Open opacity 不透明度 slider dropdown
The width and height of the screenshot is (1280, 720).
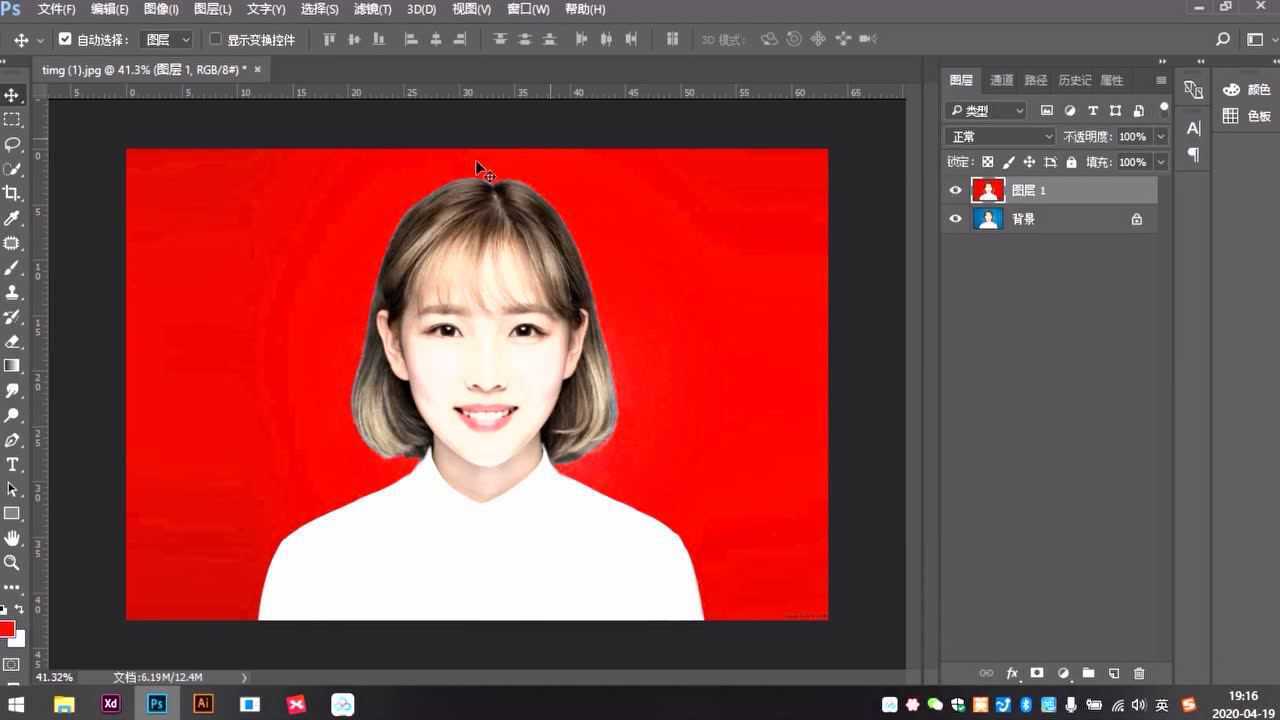(x=1161, y=136)
